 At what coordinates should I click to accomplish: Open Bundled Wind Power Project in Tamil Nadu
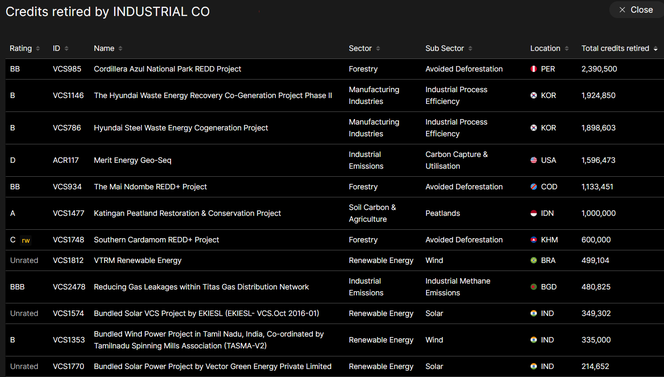[x=209, y=340]
